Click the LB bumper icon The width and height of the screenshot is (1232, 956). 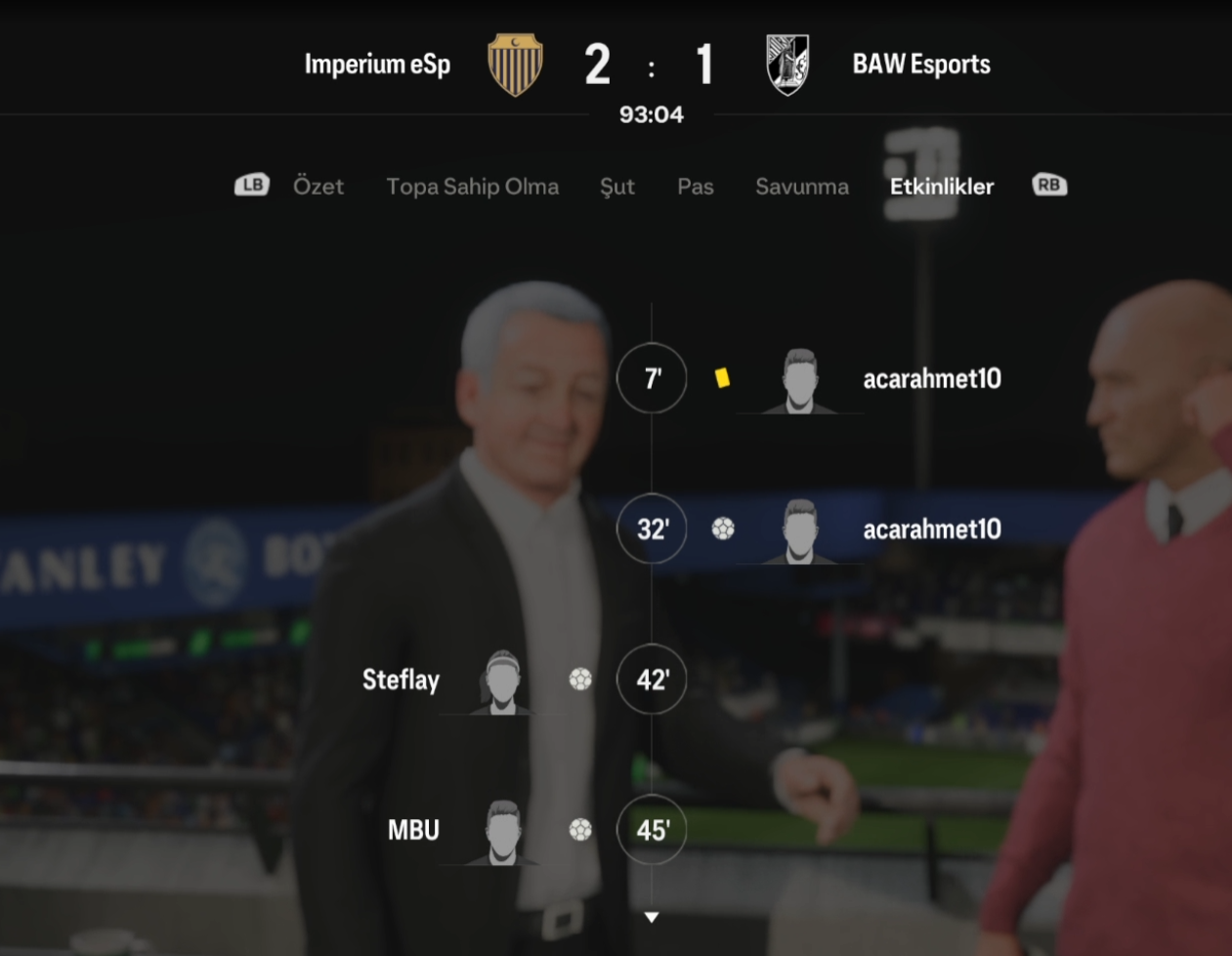point(251,185)
